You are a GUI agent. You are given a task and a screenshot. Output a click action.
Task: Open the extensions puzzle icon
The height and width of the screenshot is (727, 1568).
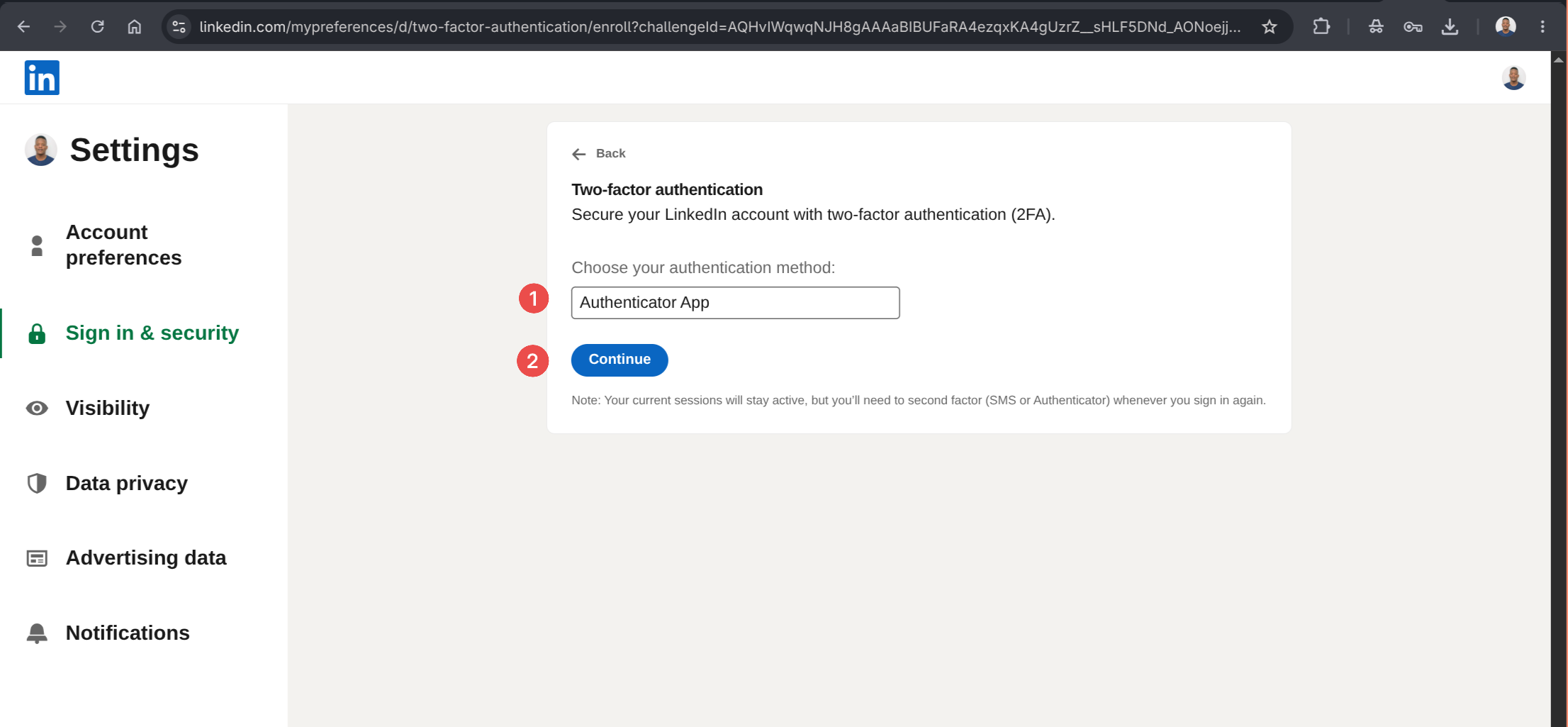(x=1321, y=27)
